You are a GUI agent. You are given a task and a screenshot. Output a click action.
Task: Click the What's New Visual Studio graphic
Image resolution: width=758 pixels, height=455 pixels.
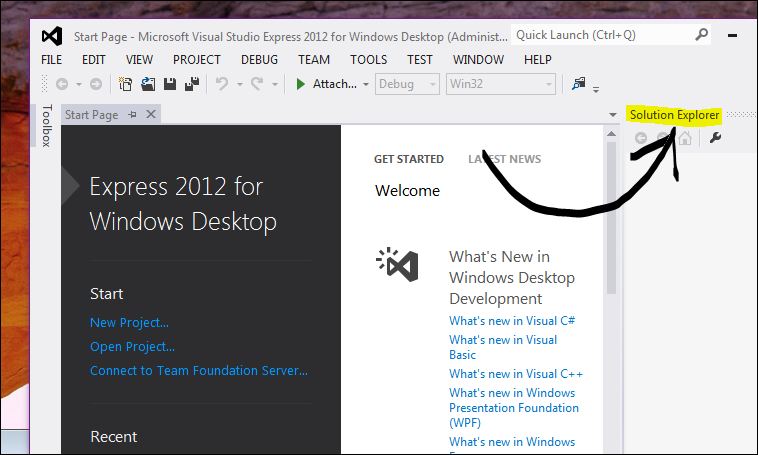[x=397, y=265]
